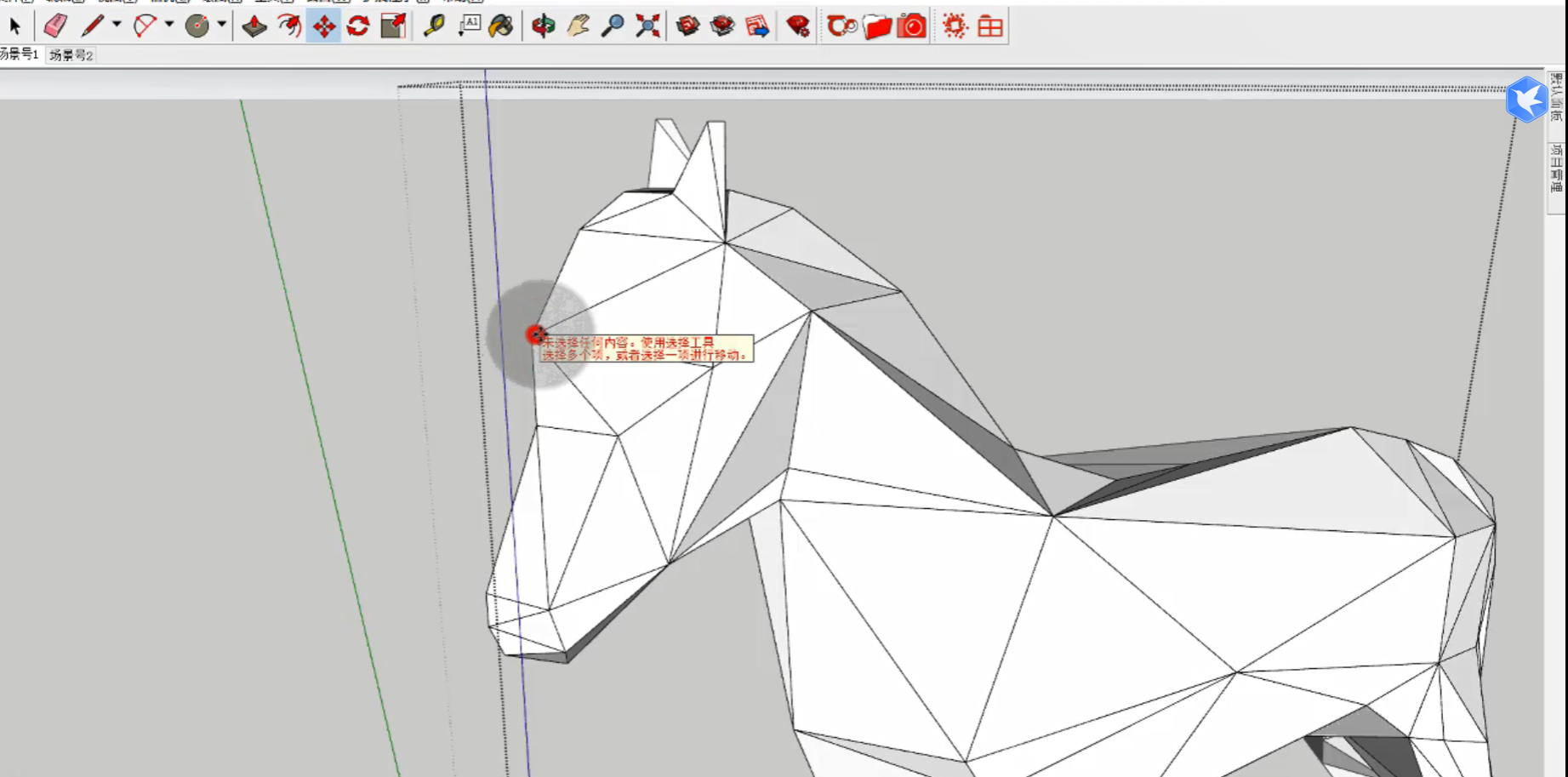Click the red camera icon

tap(912, 26)
